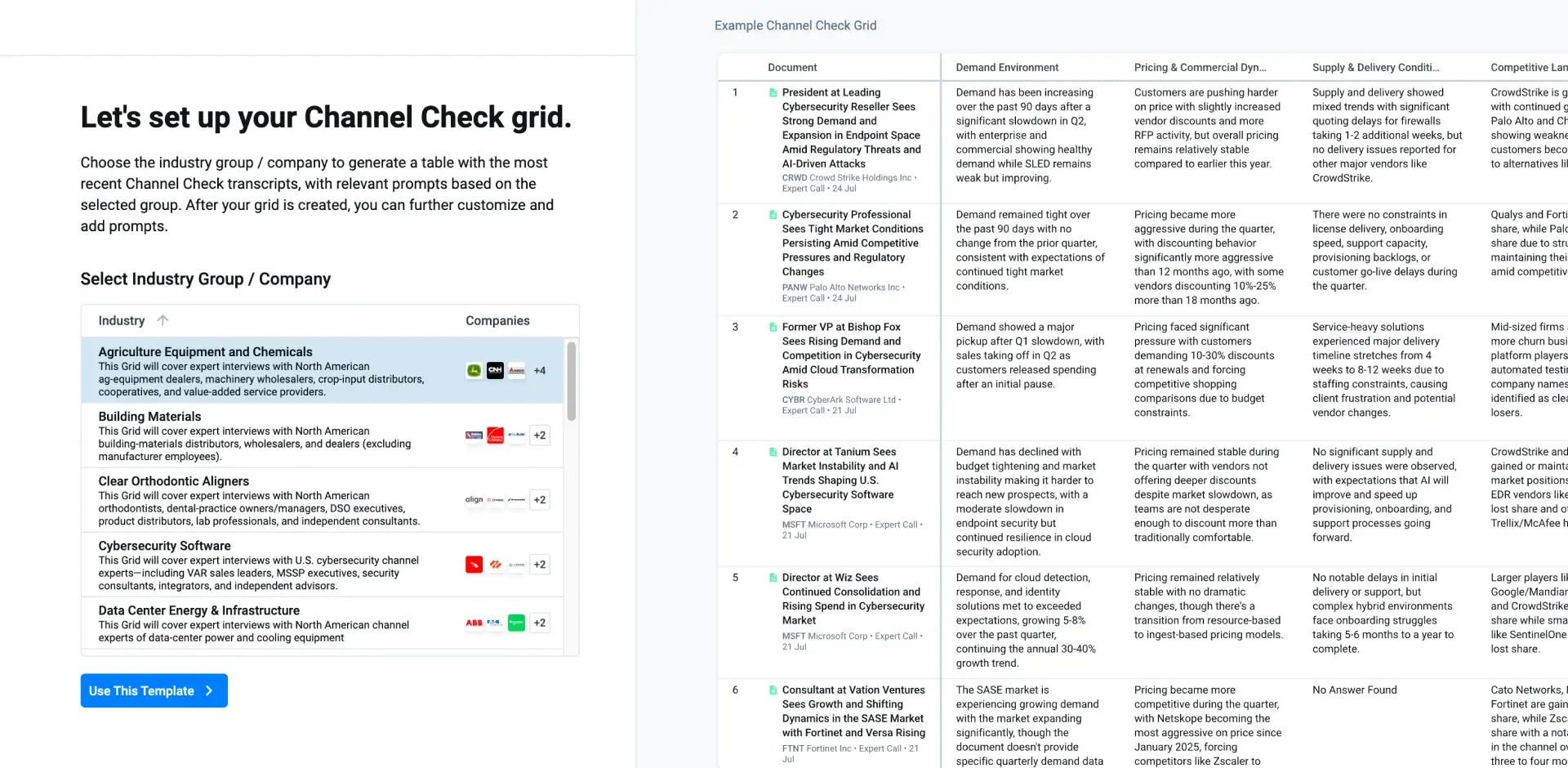Click the green Schneider logo icon
This screenshot has width=1568, height=768.
pyautogui.click(x=516, y=623)
